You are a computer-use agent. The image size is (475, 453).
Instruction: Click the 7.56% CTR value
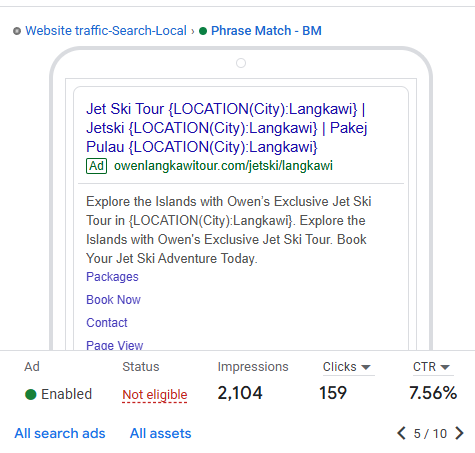coord(433,393)
